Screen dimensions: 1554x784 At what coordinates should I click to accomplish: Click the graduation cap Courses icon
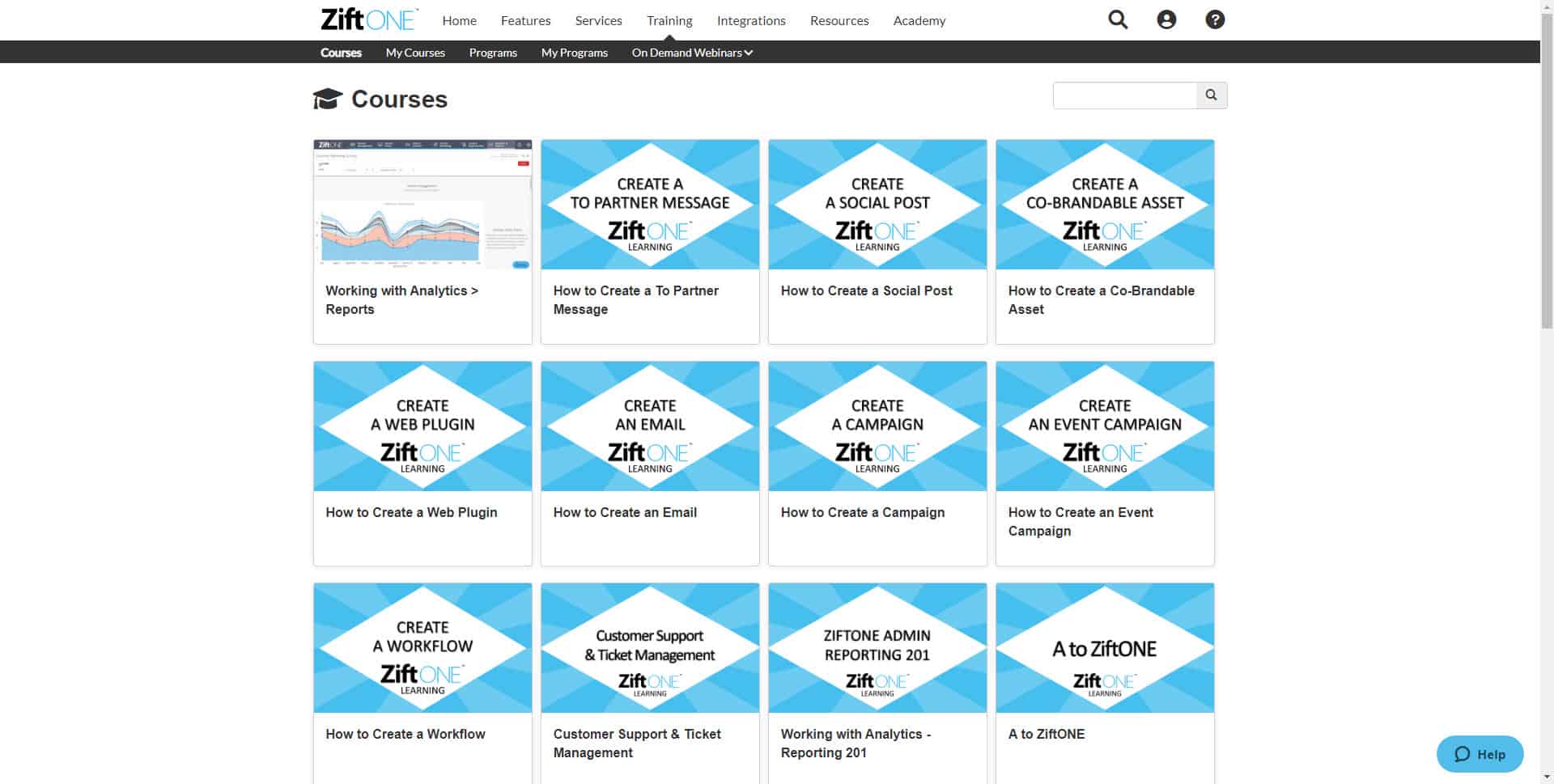click(x=328, y=99)
